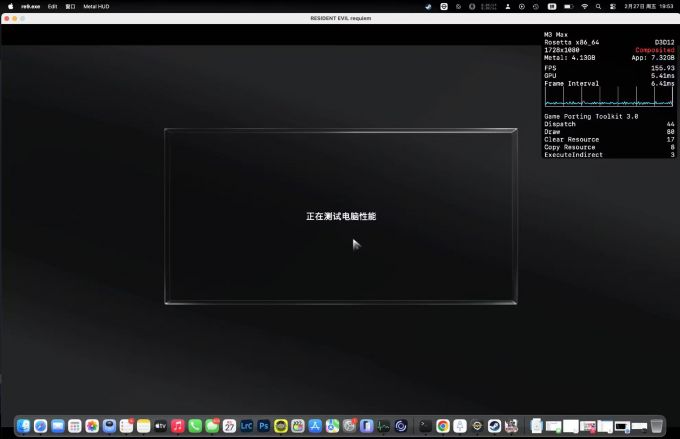
Task: Click the FPS readout in Metal HUD
Action: (609, 68)
